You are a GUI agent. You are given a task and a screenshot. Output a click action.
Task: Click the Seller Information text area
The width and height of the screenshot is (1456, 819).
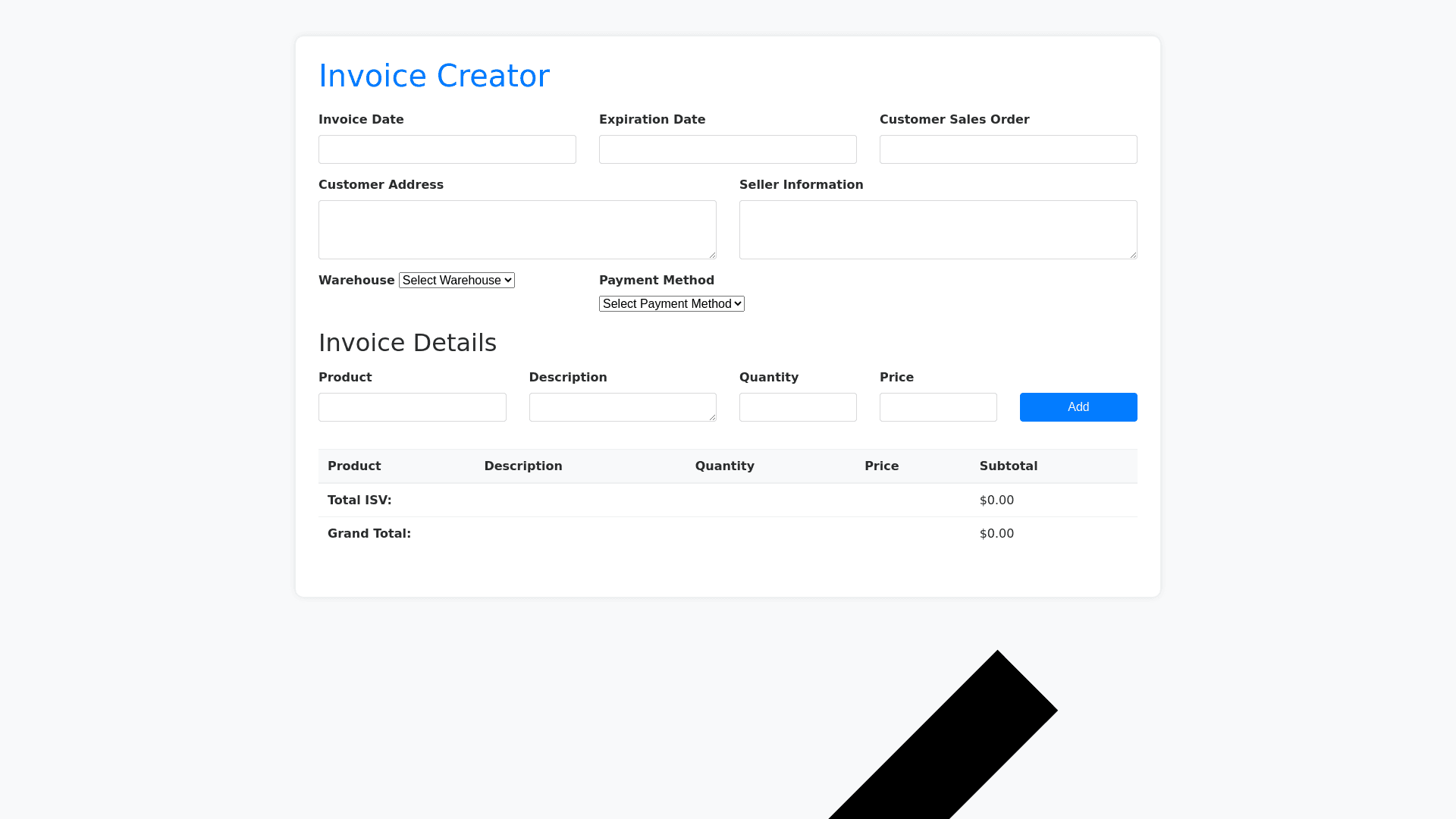(937, 229)
